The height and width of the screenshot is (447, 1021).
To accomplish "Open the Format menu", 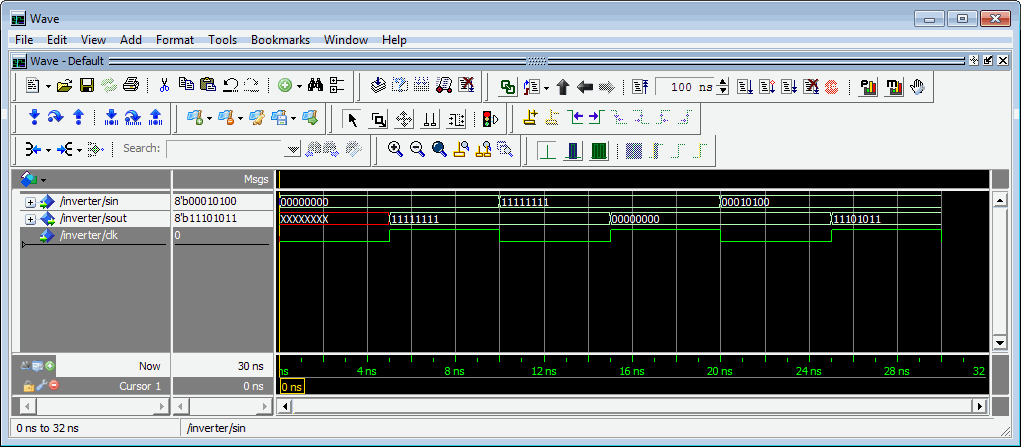I will pos(175,40).
